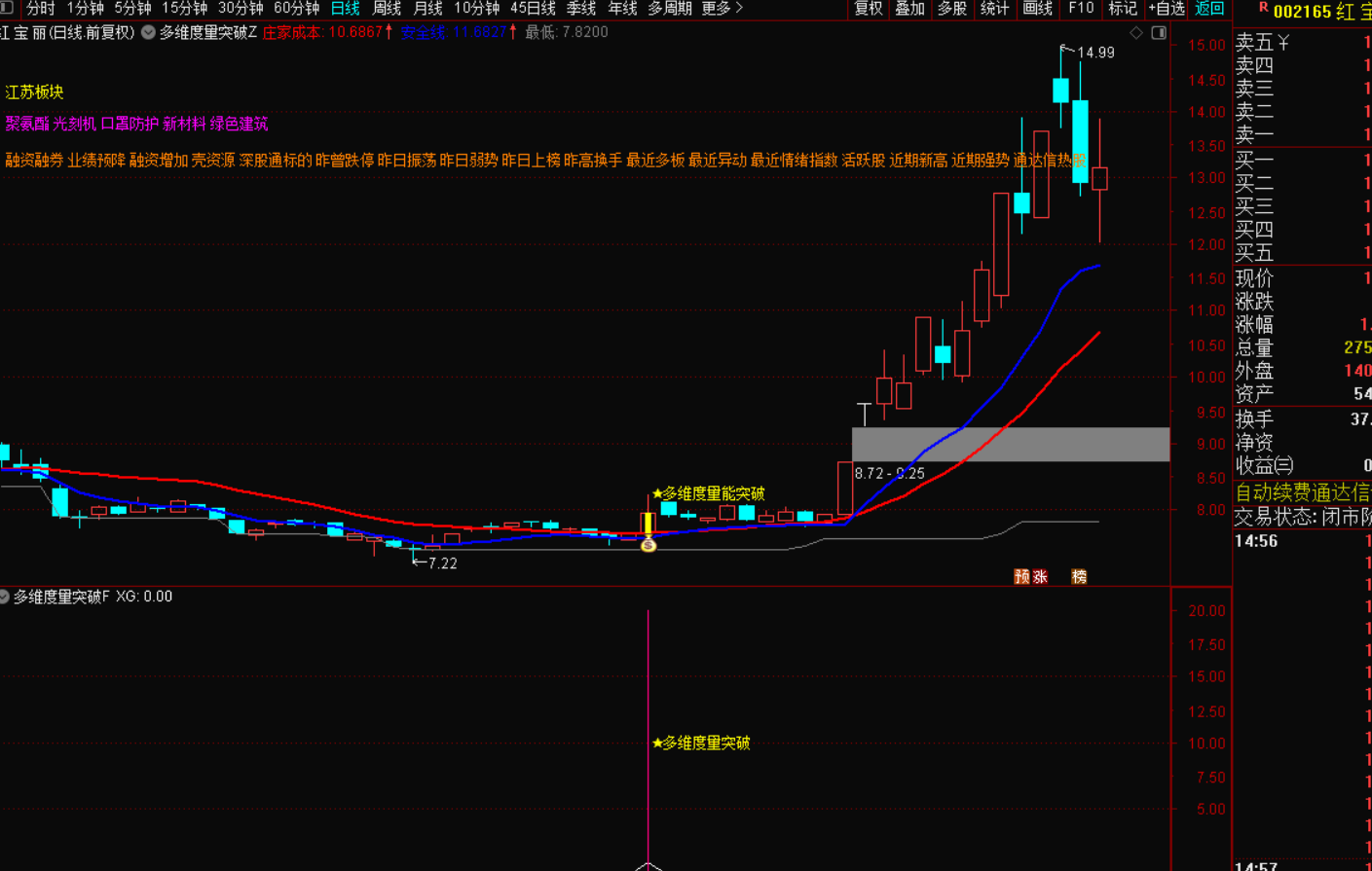Click the gray 8.72-9.25 price zone
This screenshot has width=1372, height=871.
pyautogui.click(x=1010, y=444)
